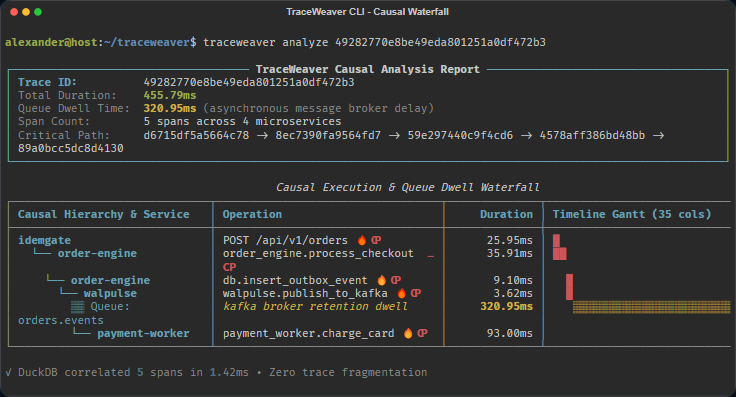Image resolution: width=736 pixels, height=397 pixels.
Task: Click the grid queue icon beside Queue:
Action: coord(77,307)
